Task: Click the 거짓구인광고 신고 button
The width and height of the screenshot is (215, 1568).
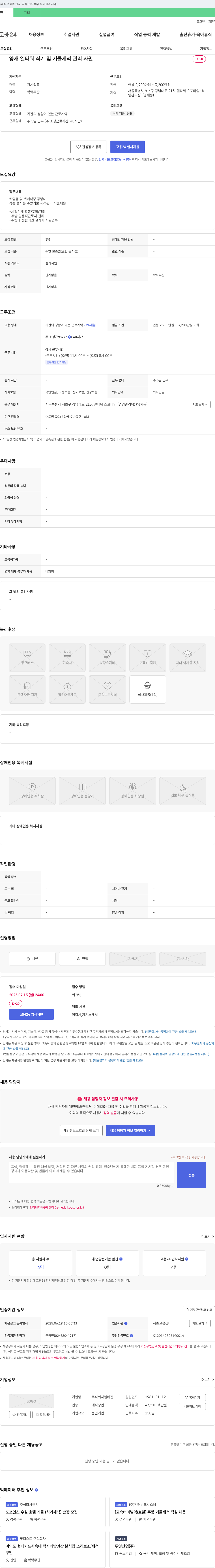Action: tap(199, 1309)
